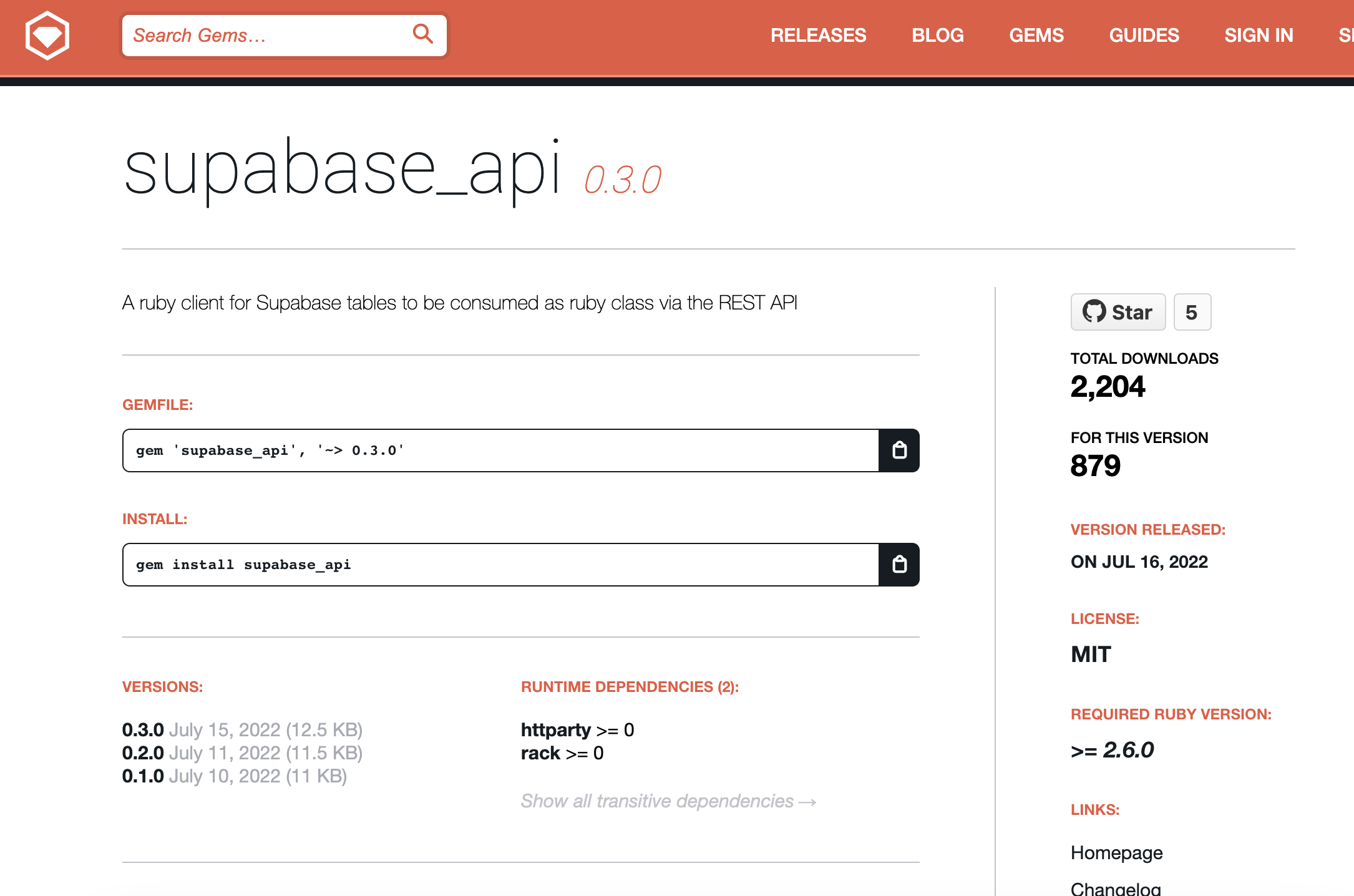Copy the install command using clipboard icon
Viewport: 1354px width, 896px height.
tap(899, 565)
